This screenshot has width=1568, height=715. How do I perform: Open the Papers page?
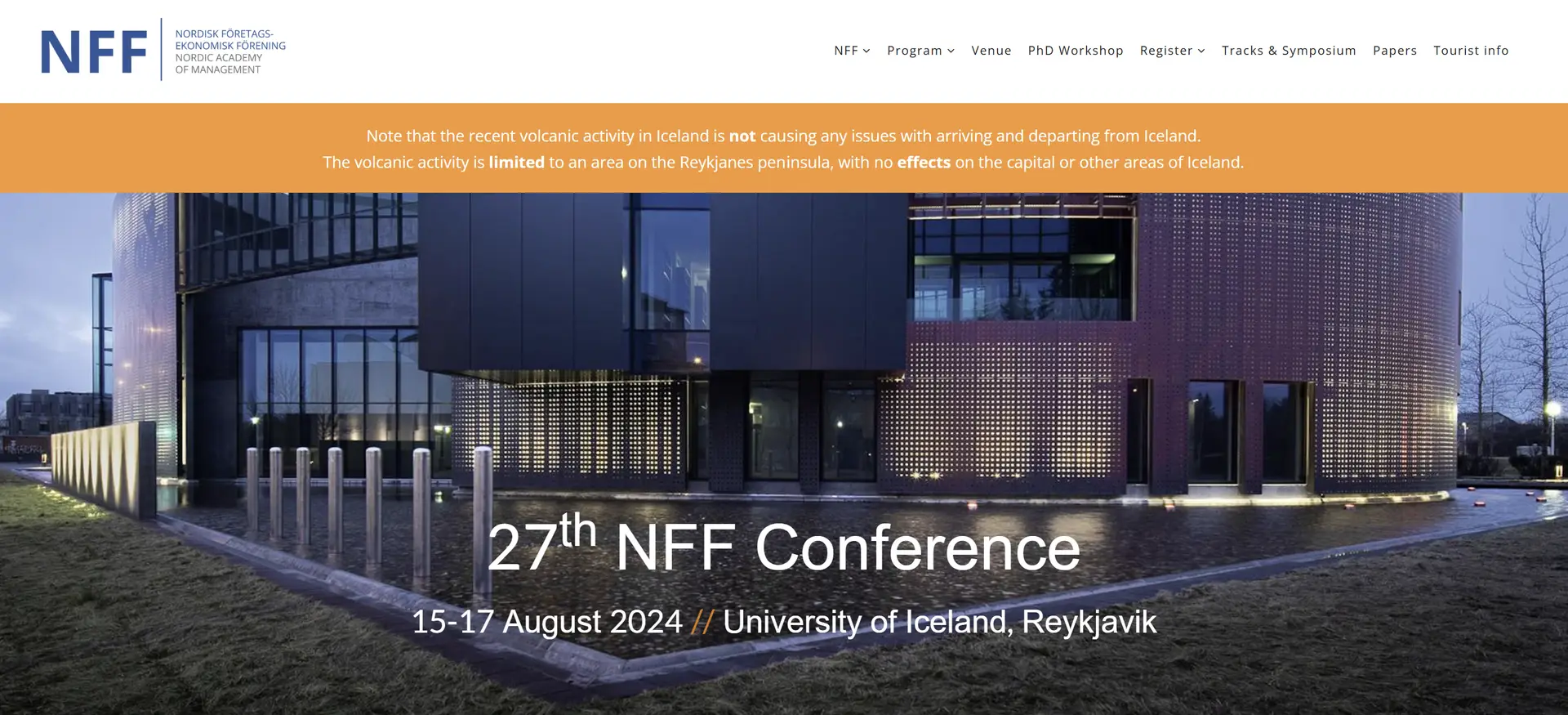pos(1395,51)
